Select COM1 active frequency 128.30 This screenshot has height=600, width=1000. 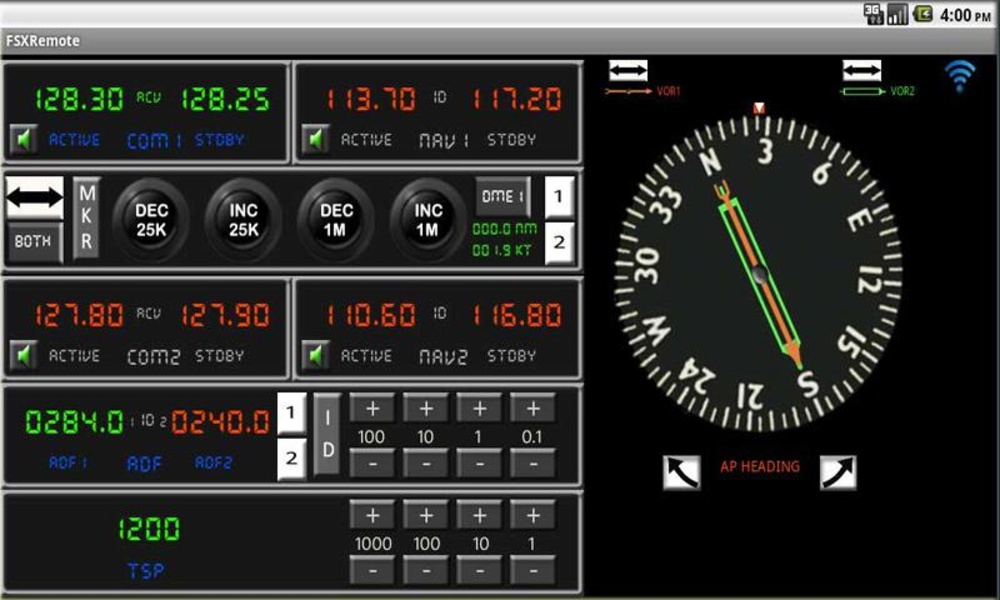coord(79,99)
